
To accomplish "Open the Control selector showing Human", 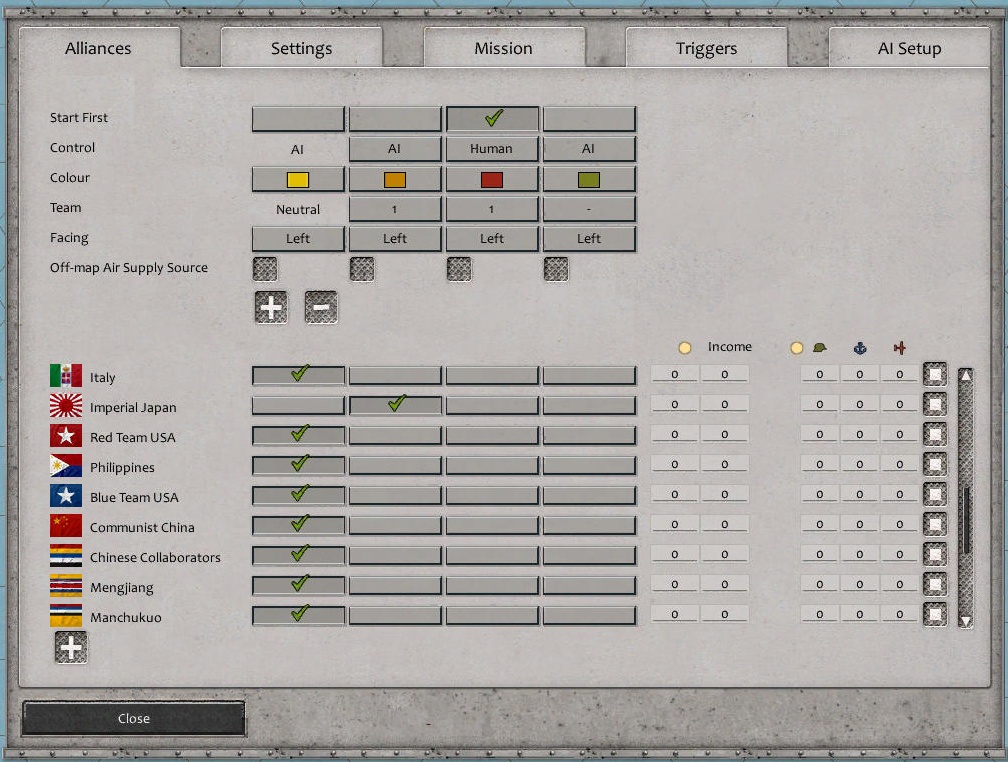I will click(x=492, y=148).
